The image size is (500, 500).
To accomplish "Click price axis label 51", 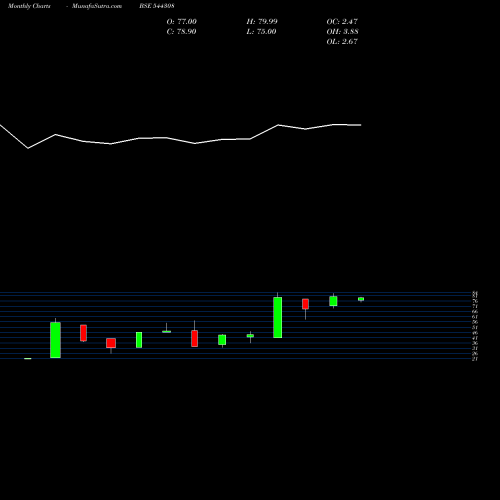I will 475,327.
